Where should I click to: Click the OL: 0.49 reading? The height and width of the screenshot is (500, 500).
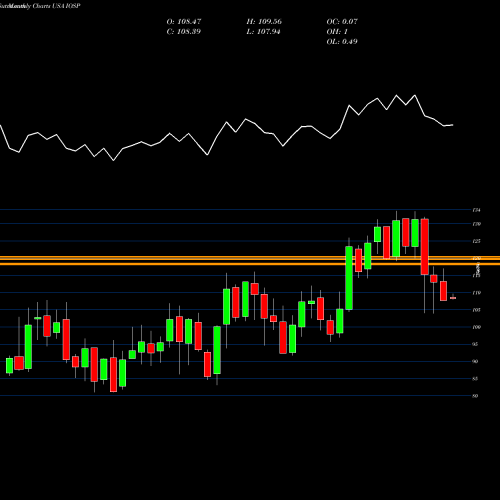pos(342,42)
